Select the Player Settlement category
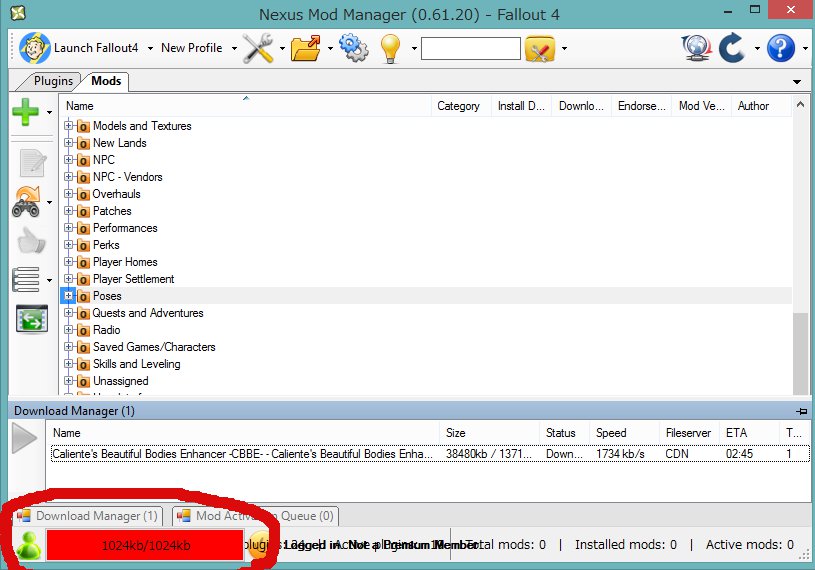815x570 pixels. [133, 279]
